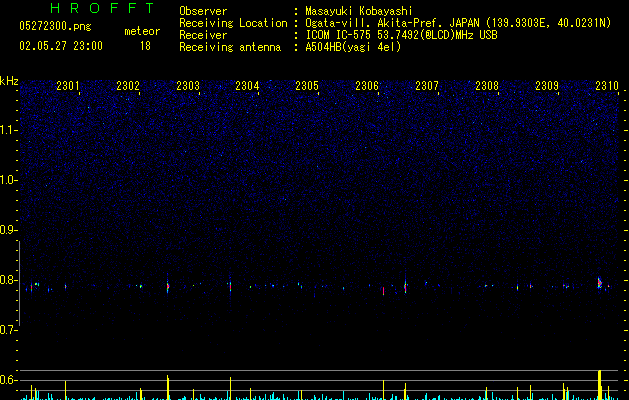Click the 1.0 kHz axis label
Image resolution: width=629 pixels, height=400 pixels.
8,180
